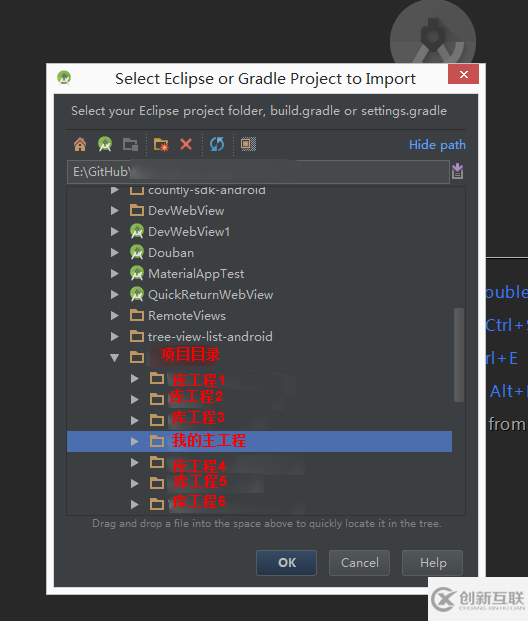Open the path history arrow beside the path field

click(x=457, y=171)
